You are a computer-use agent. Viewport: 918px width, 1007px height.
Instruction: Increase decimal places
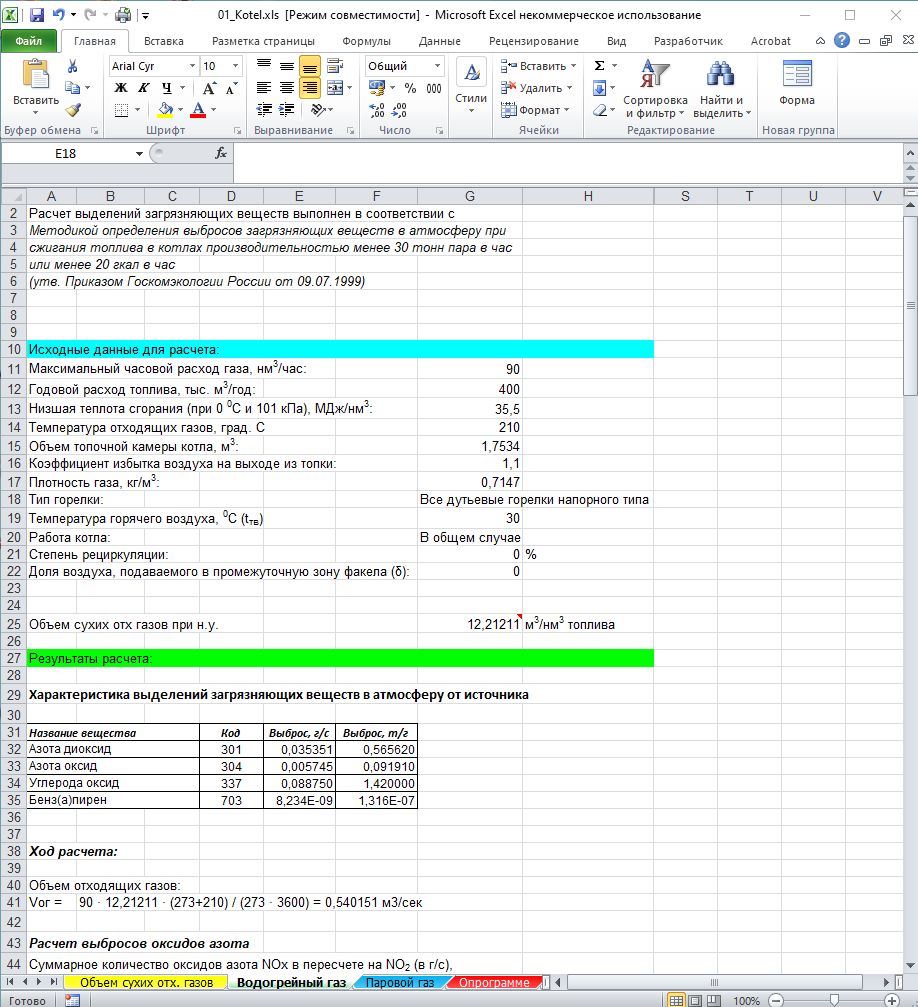pos(377,110)
